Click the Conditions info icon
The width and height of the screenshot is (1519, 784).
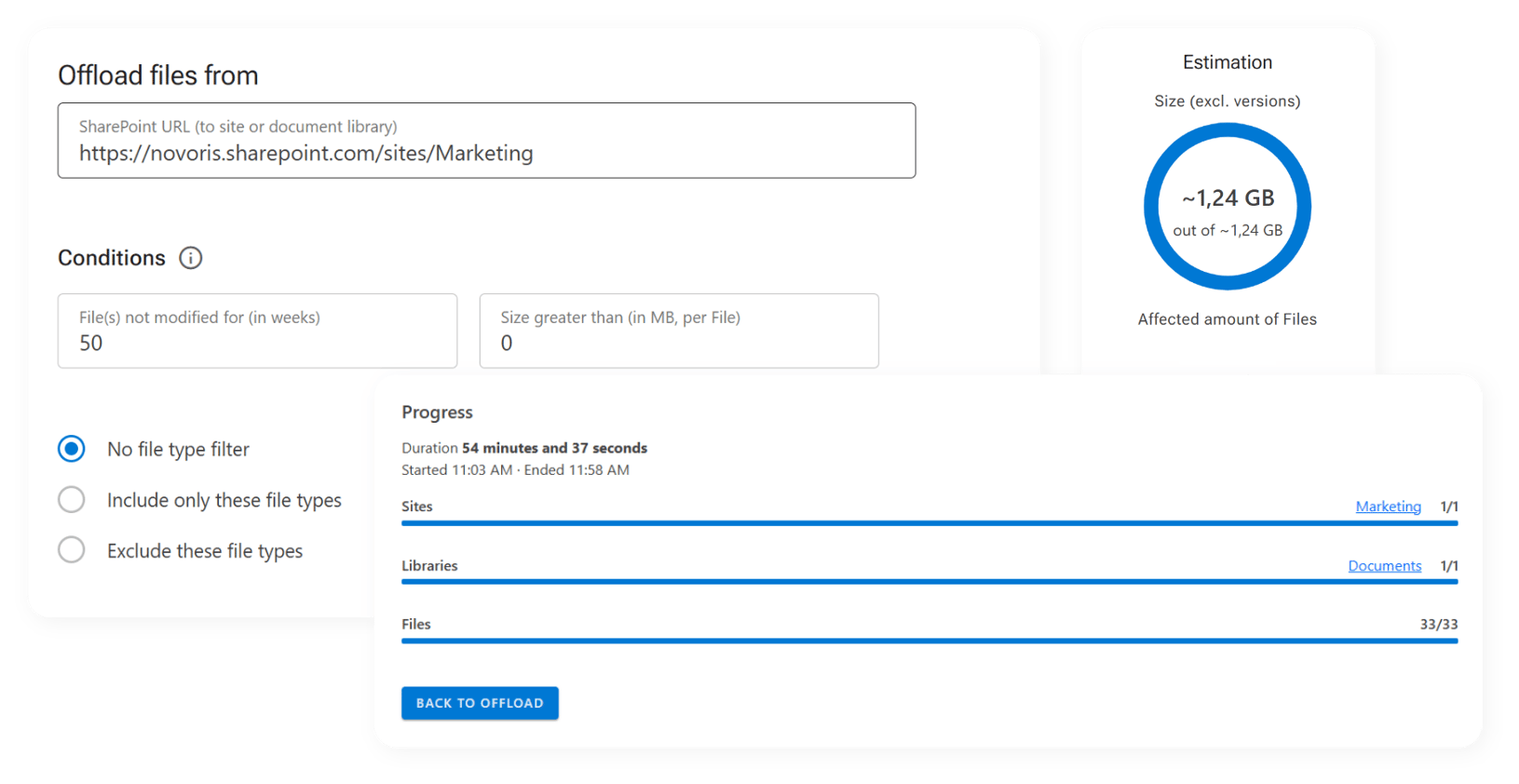point(191,258)
